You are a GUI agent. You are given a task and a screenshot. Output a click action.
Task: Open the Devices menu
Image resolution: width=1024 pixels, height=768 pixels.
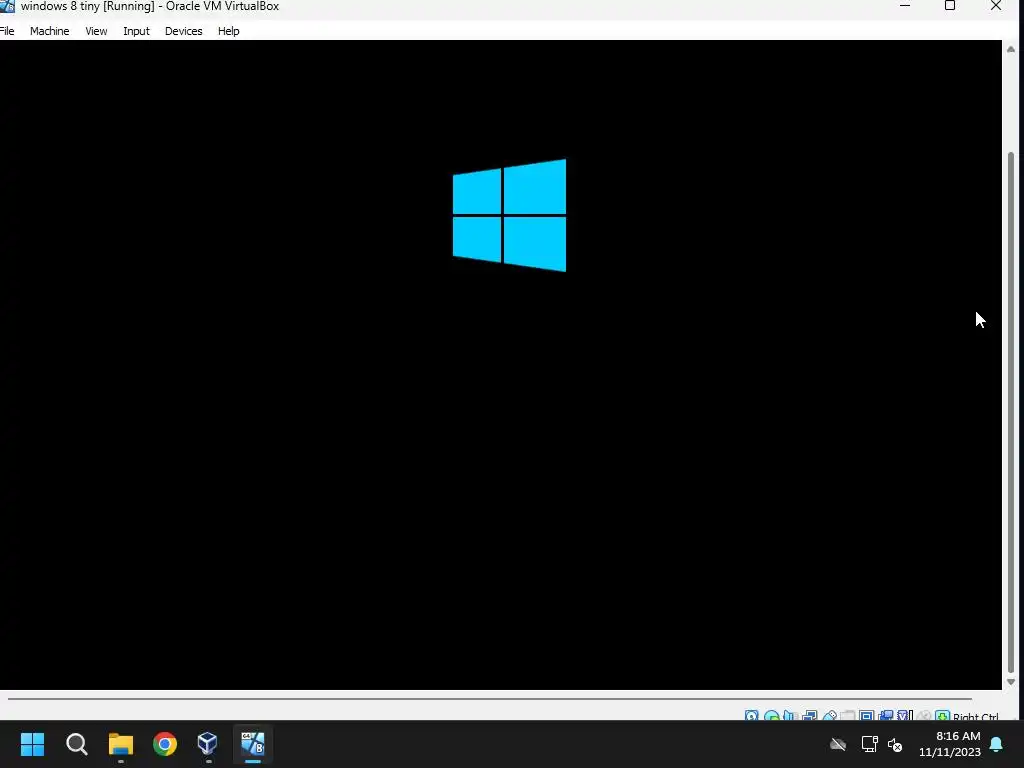[184, 31]
